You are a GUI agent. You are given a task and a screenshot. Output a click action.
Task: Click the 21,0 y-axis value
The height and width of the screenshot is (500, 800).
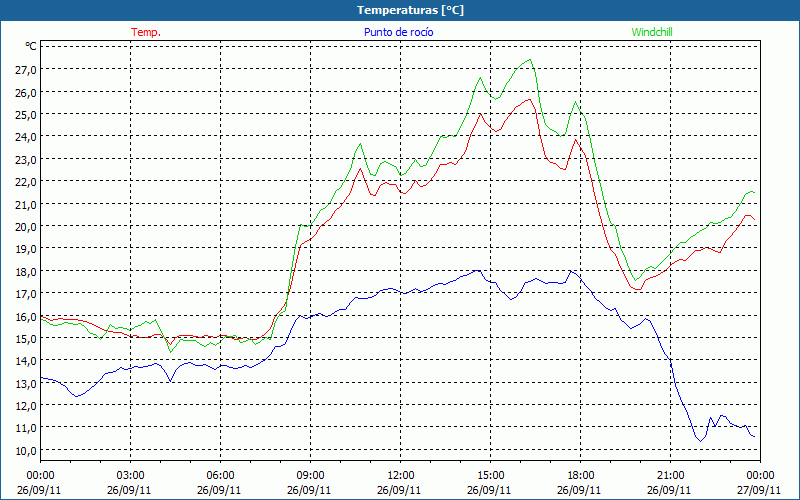coord(26,205)
